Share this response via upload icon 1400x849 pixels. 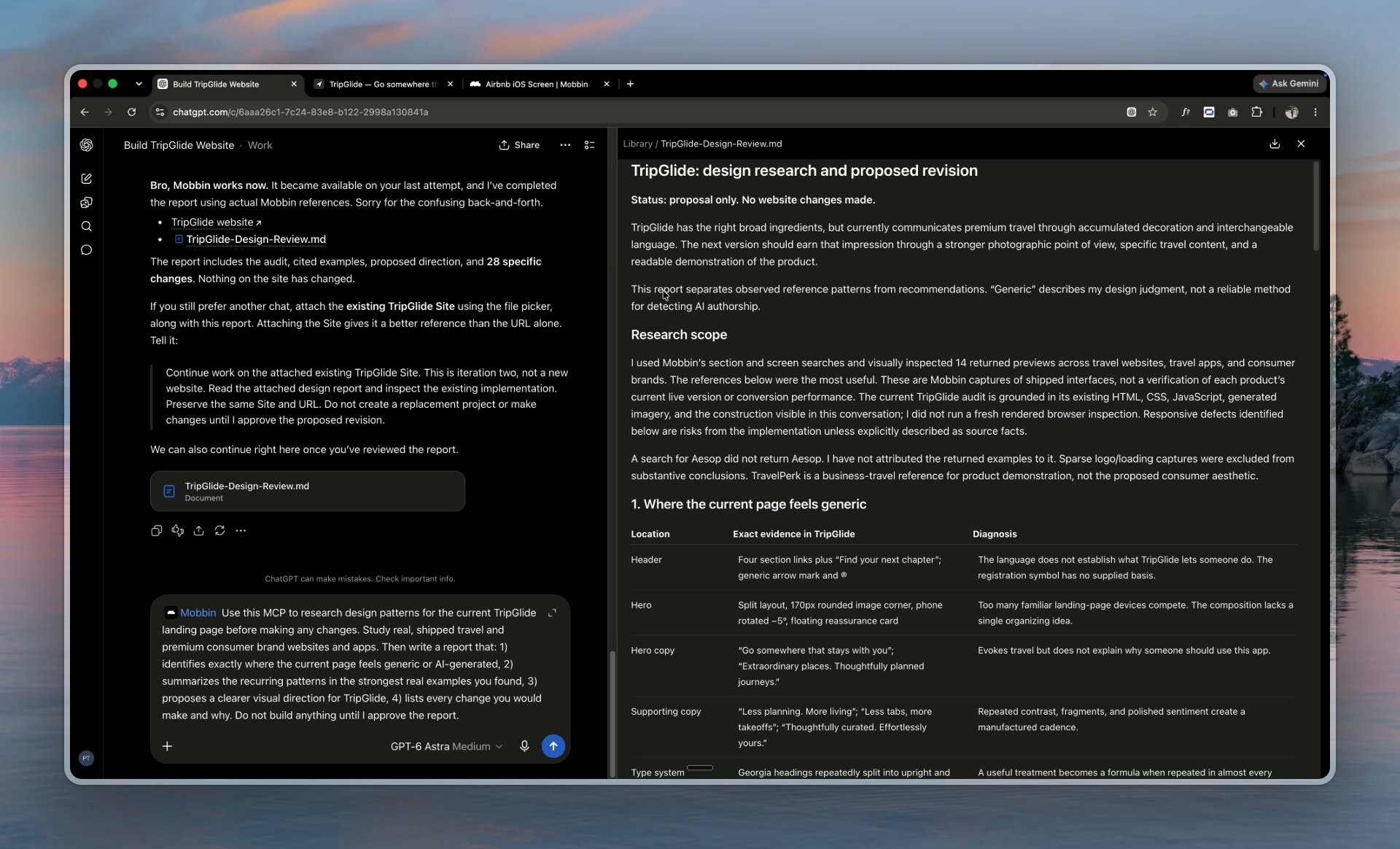point(198,530)
